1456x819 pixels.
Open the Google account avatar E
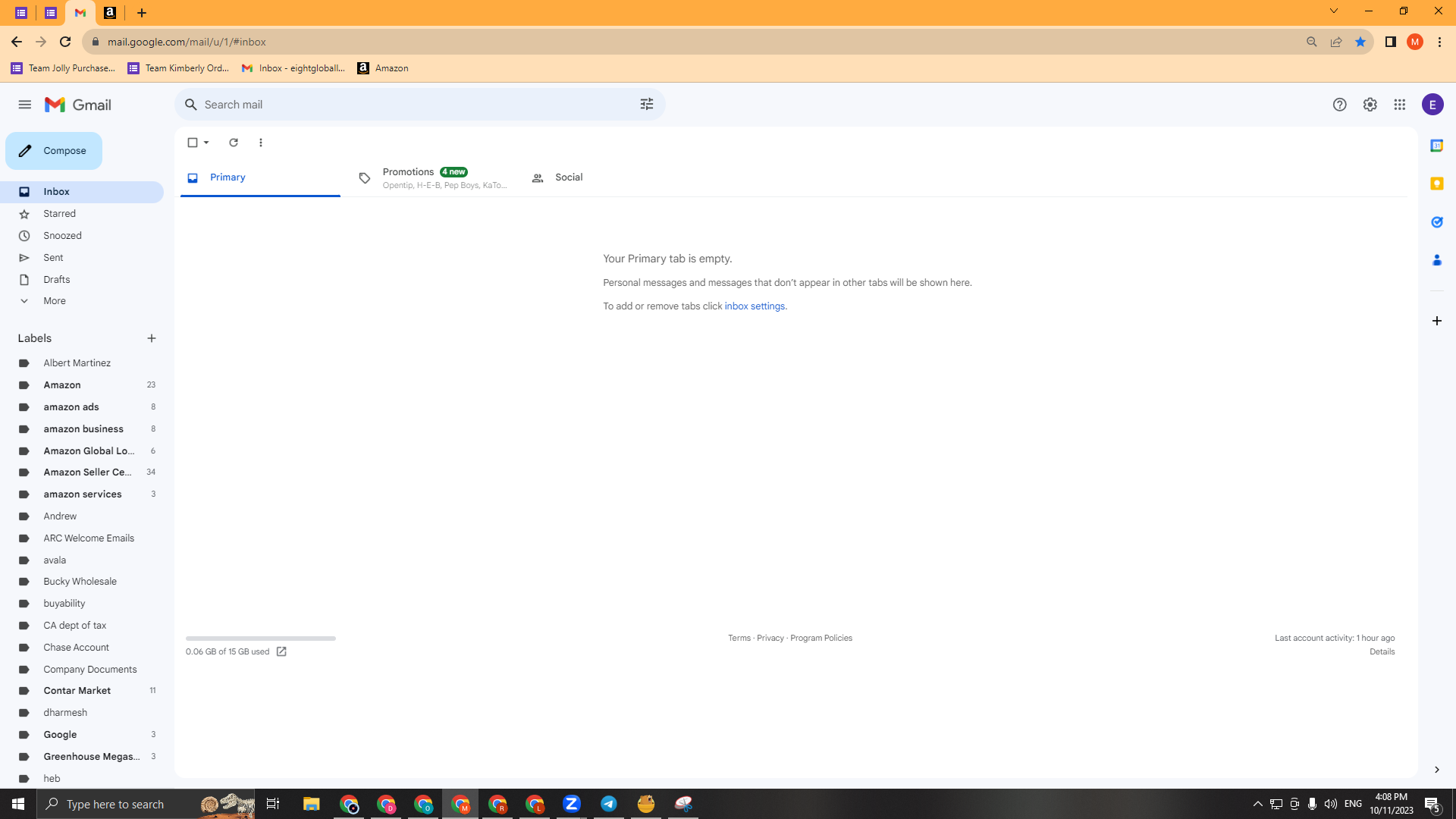[x=1432, y=105]
